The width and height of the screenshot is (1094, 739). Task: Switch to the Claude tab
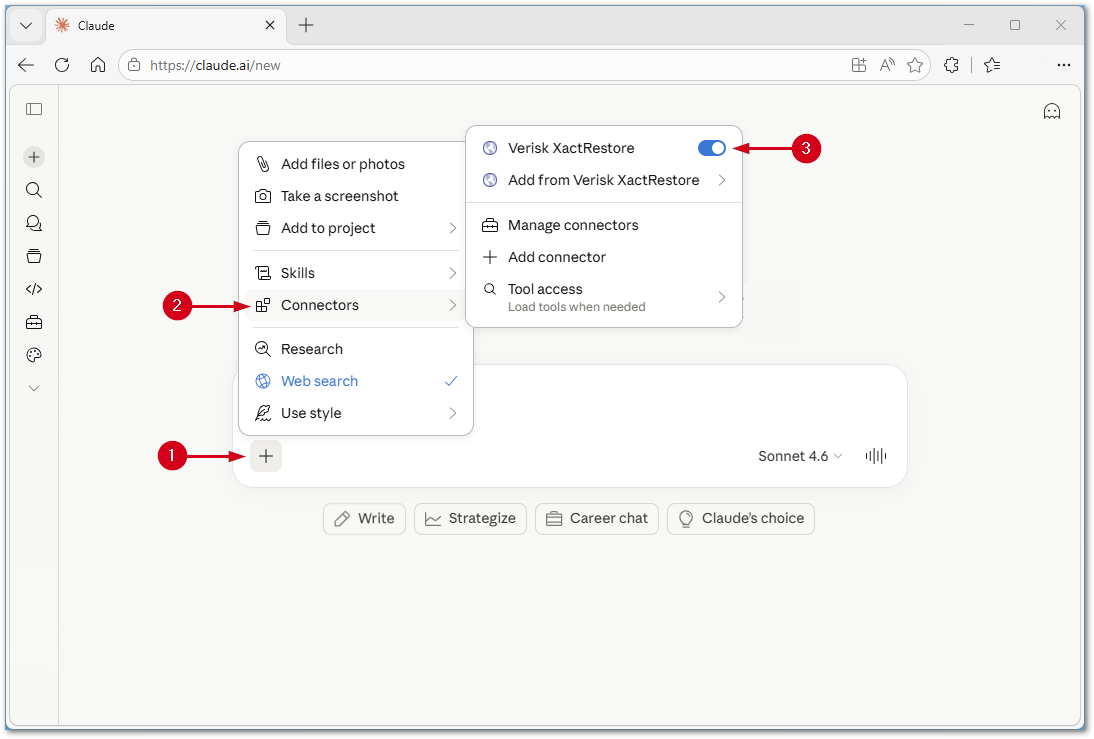click(166, 26)
